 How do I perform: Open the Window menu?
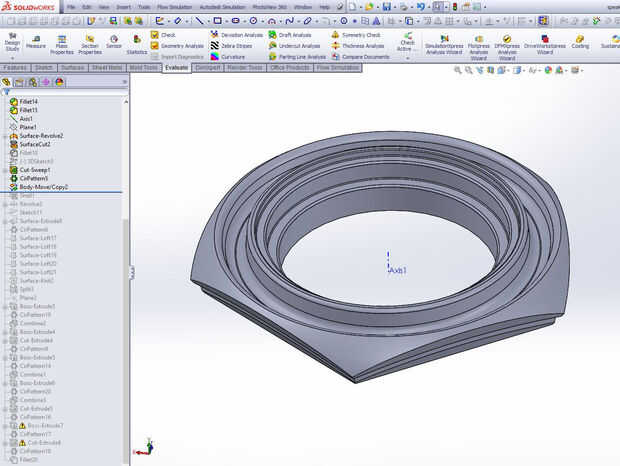pyautogui.click(x=302, y=7)
